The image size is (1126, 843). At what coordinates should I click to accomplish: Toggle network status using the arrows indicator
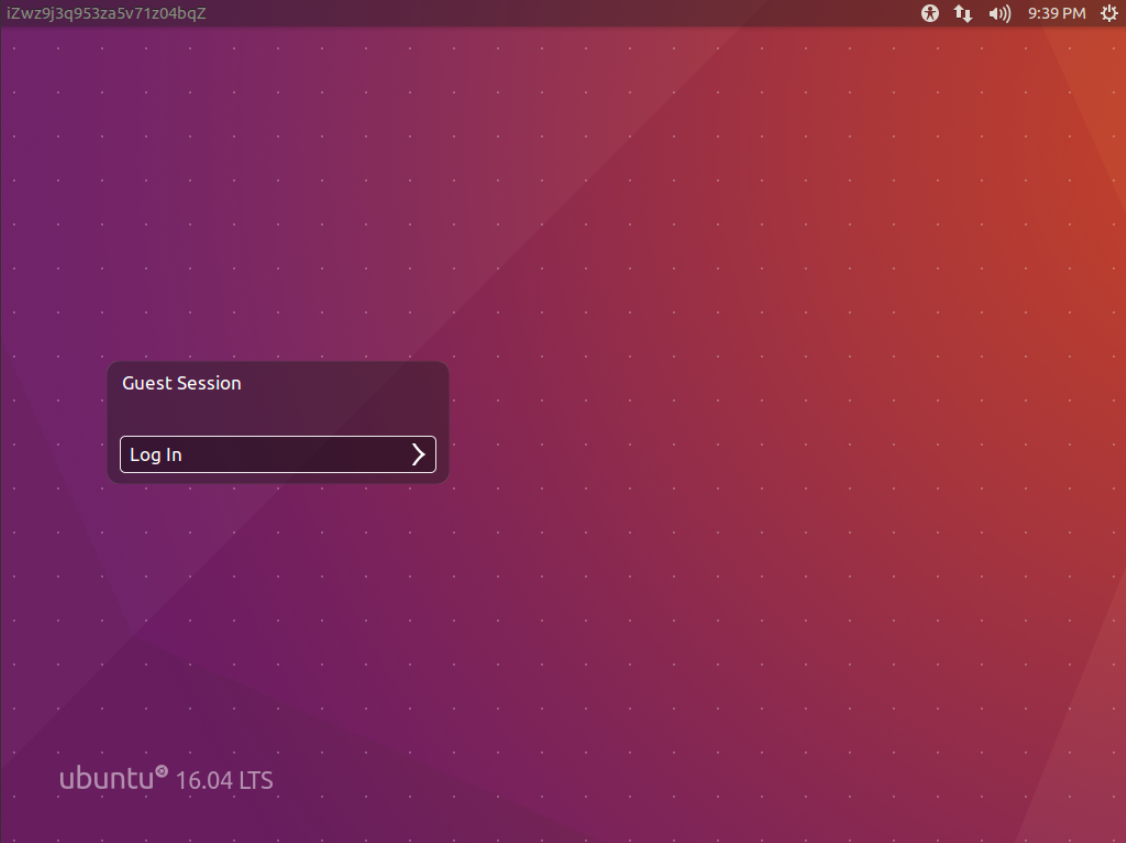(x=963, y=14)
